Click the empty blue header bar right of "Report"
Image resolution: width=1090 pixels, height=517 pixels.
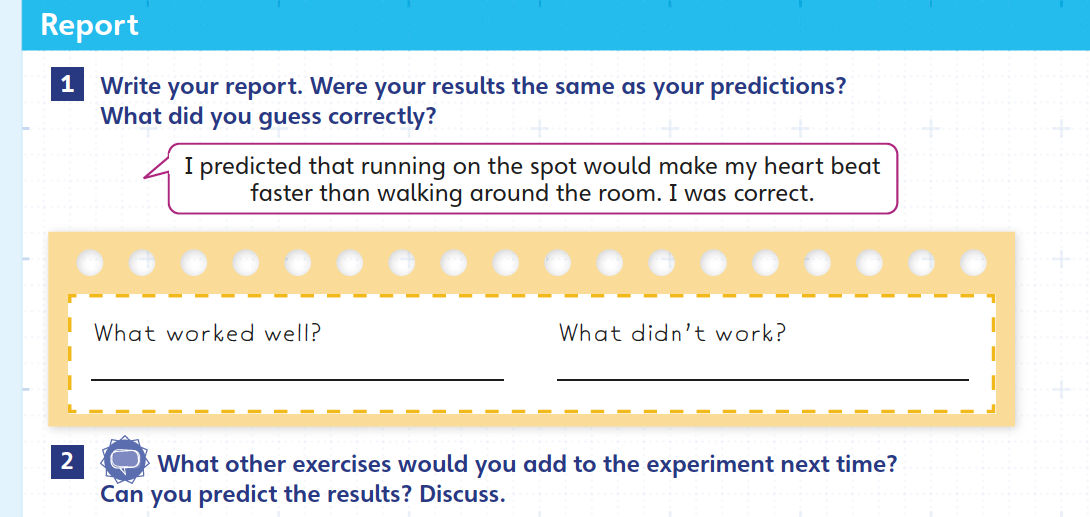pos(600,25)
